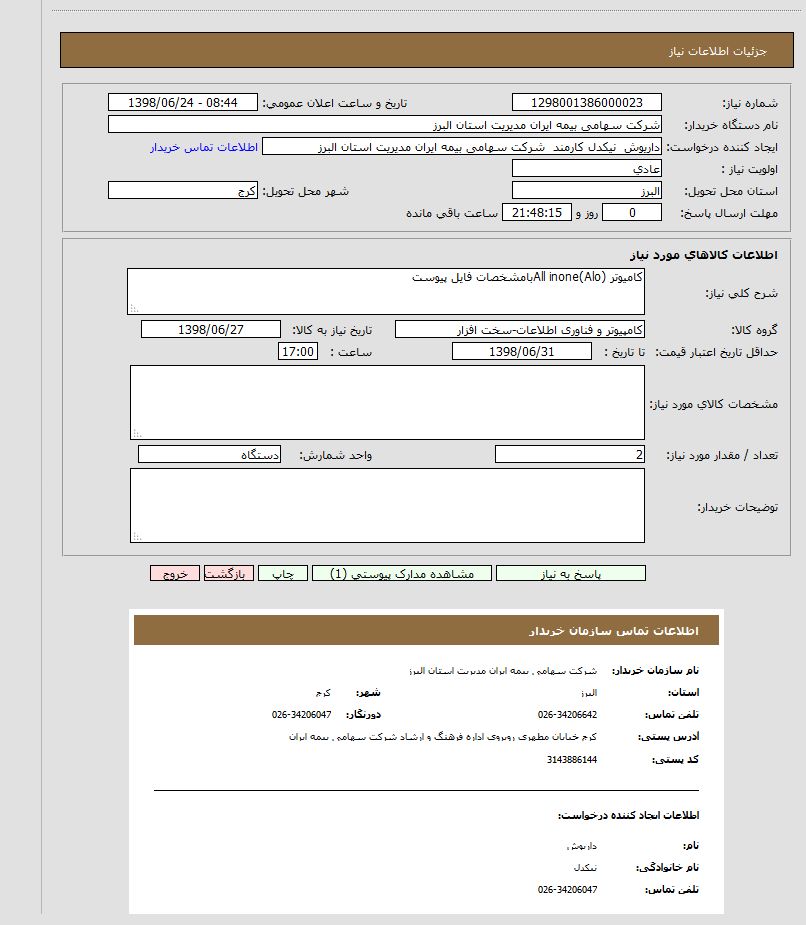Click the خروج exit button
This screenshot has width=806, height=925.
(175, 574)
